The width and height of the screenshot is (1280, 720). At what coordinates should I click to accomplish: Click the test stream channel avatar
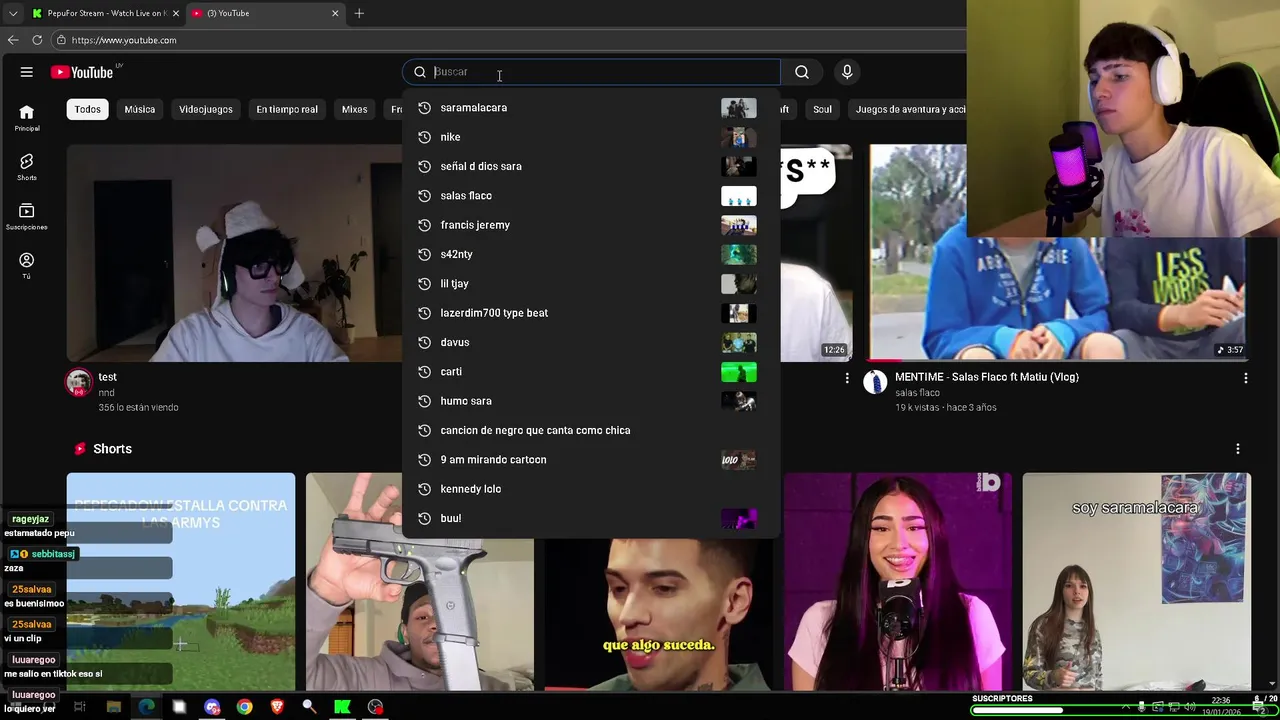coord(79,382)
